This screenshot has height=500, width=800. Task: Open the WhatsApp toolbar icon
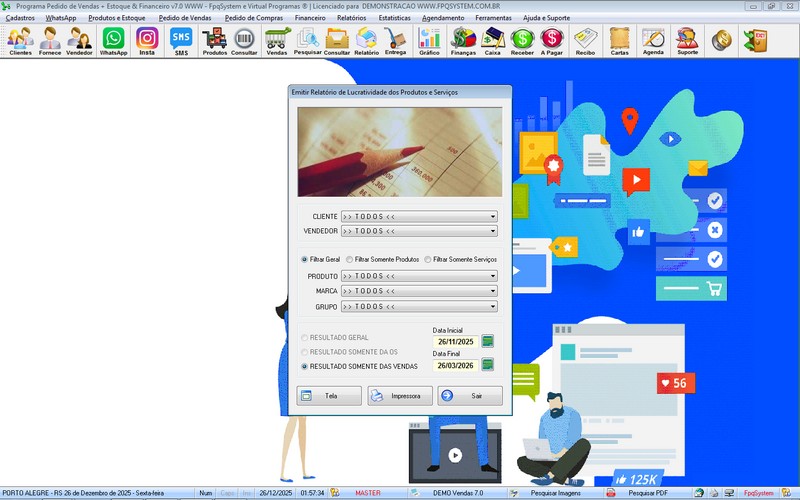pyautogui.click(x=113, y=40)
